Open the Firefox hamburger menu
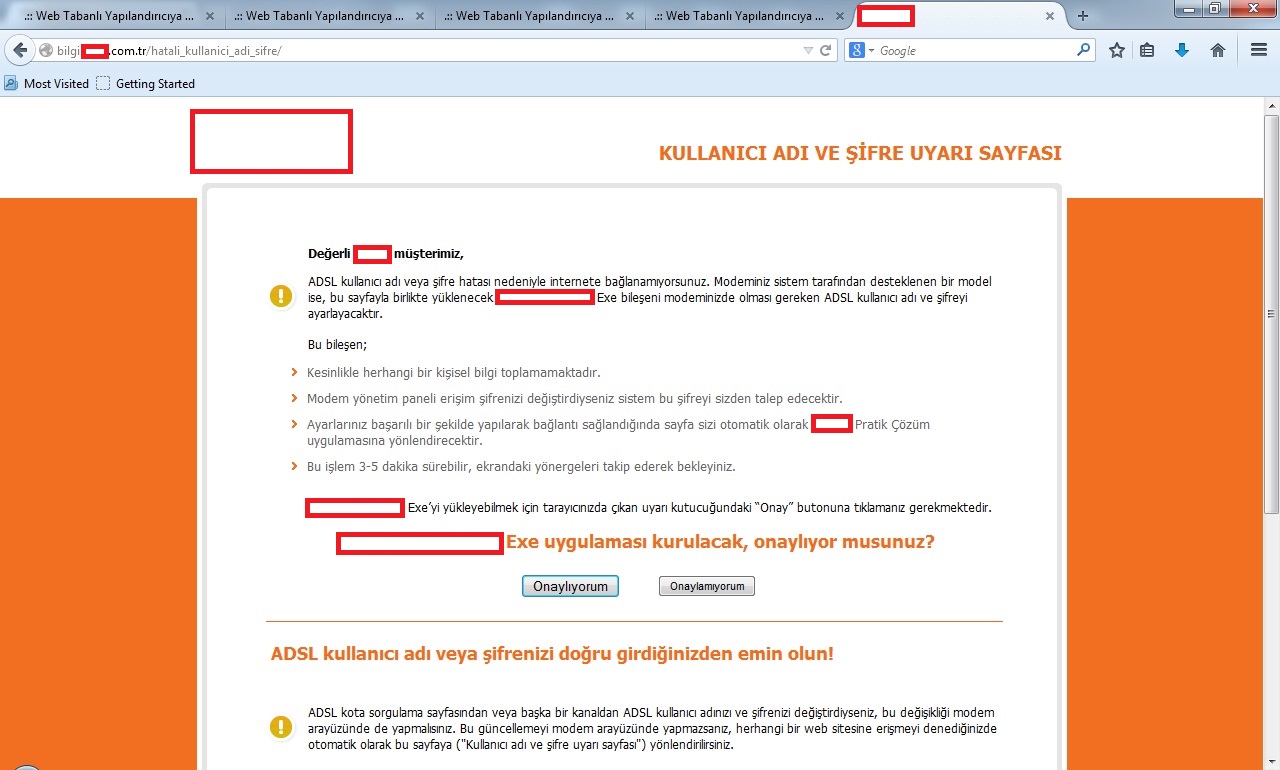 click(1259, 50)
